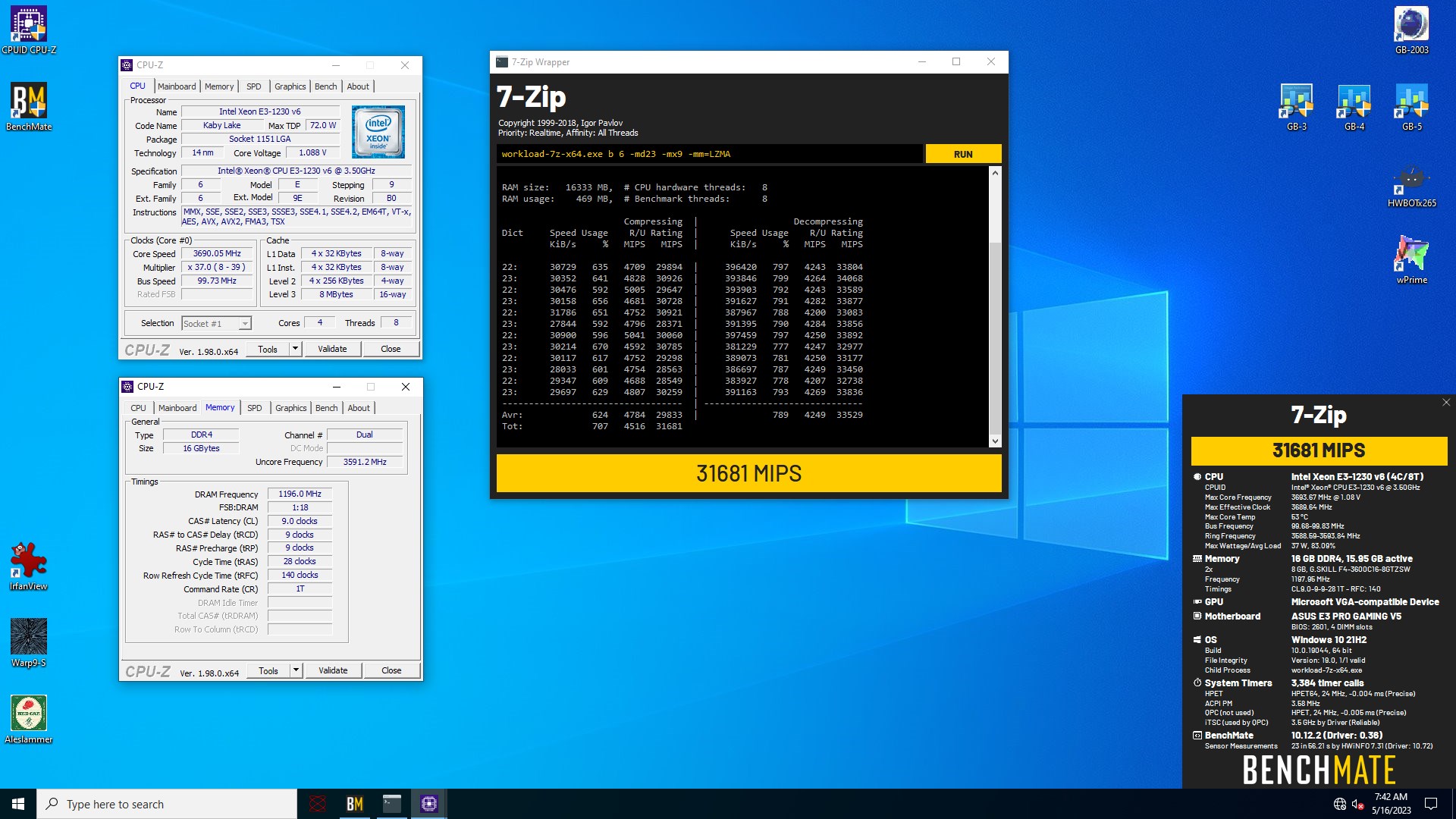The image size is (1456, 819).
Task: Click Close button in Memory CPU-Z window
Action: (391, 671)
